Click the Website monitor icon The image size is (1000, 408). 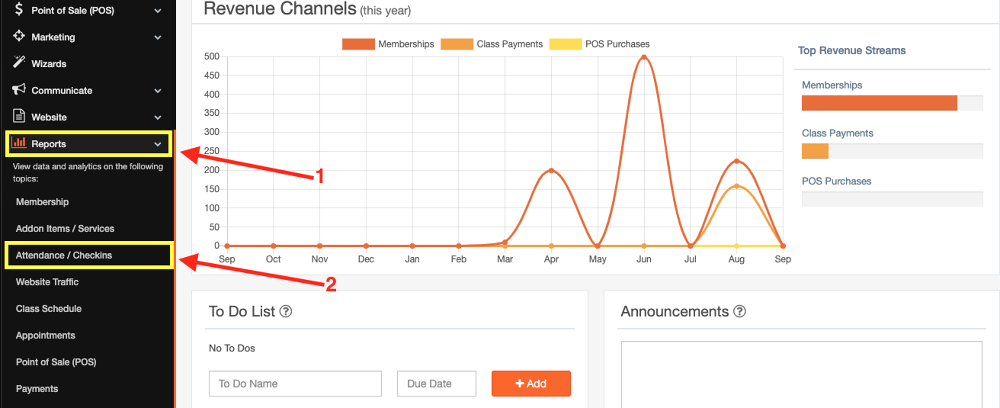(20, 117)
